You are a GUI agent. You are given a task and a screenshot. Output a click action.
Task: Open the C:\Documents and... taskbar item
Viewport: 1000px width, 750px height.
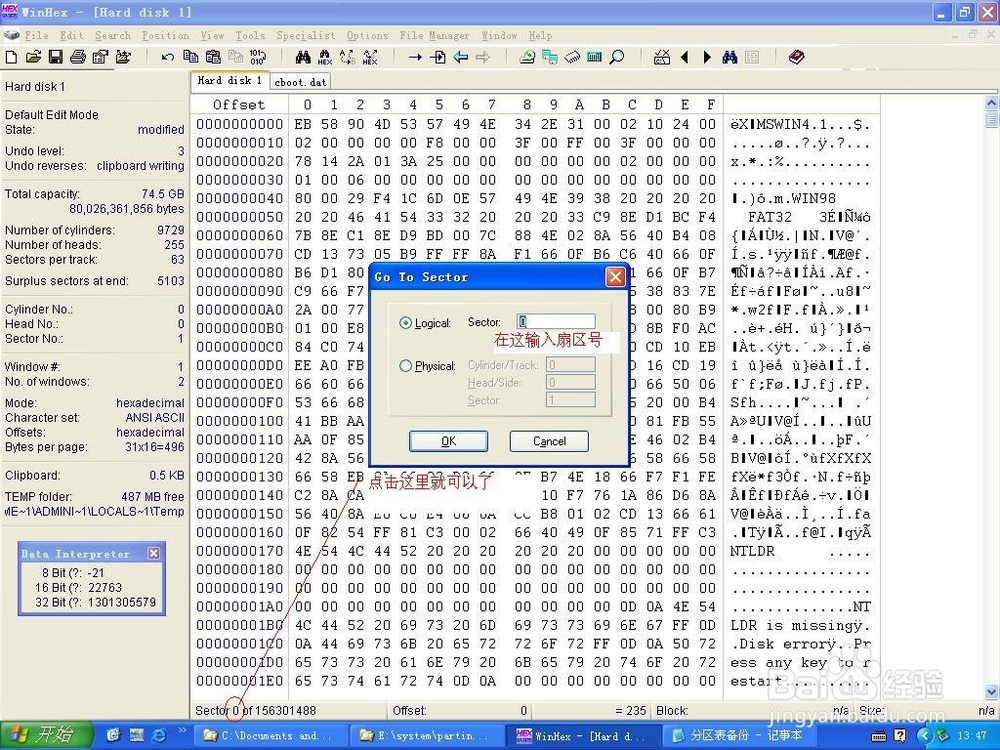pos(270,735)
